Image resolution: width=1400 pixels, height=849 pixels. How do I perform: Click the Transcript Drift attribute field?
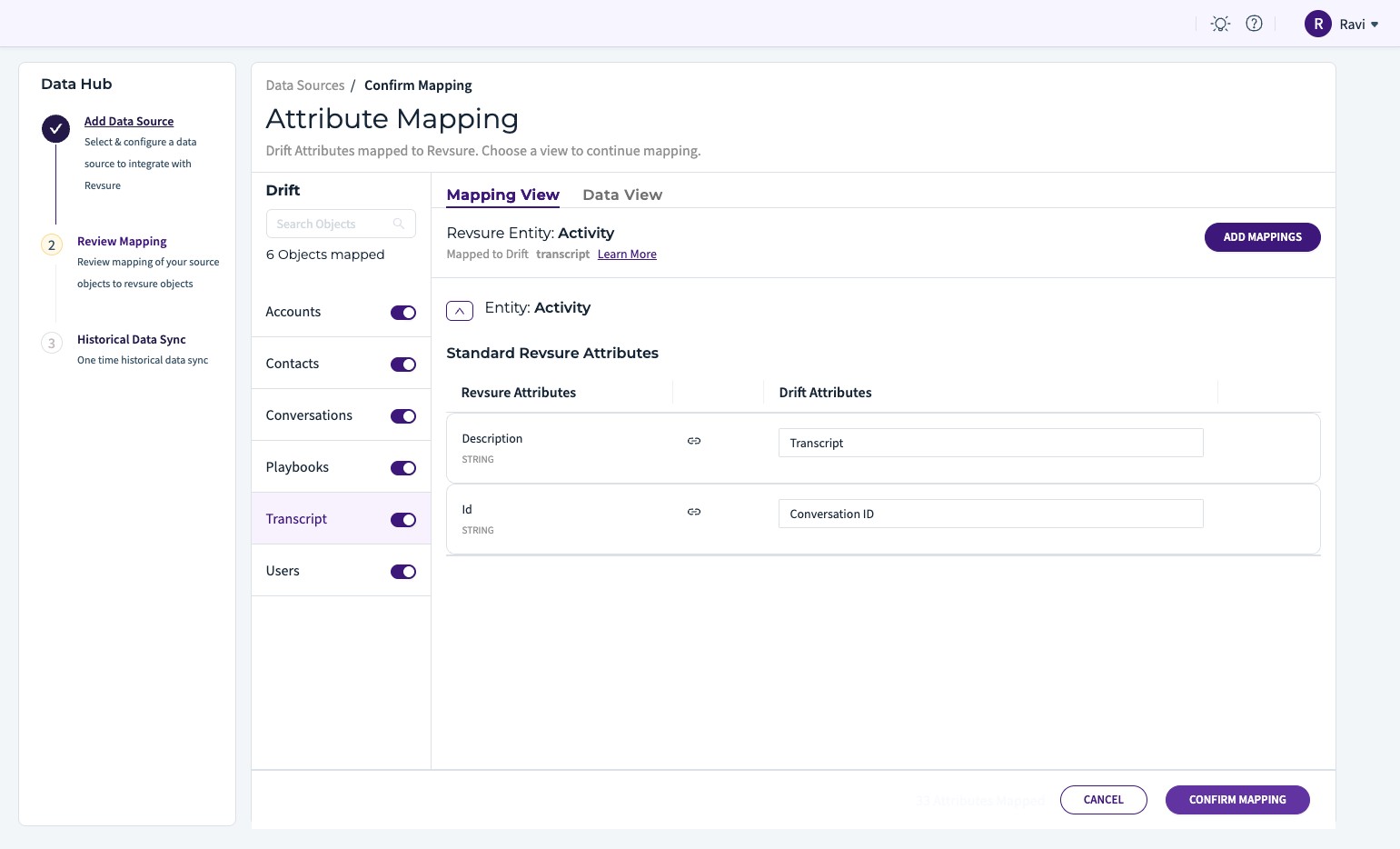990,443
